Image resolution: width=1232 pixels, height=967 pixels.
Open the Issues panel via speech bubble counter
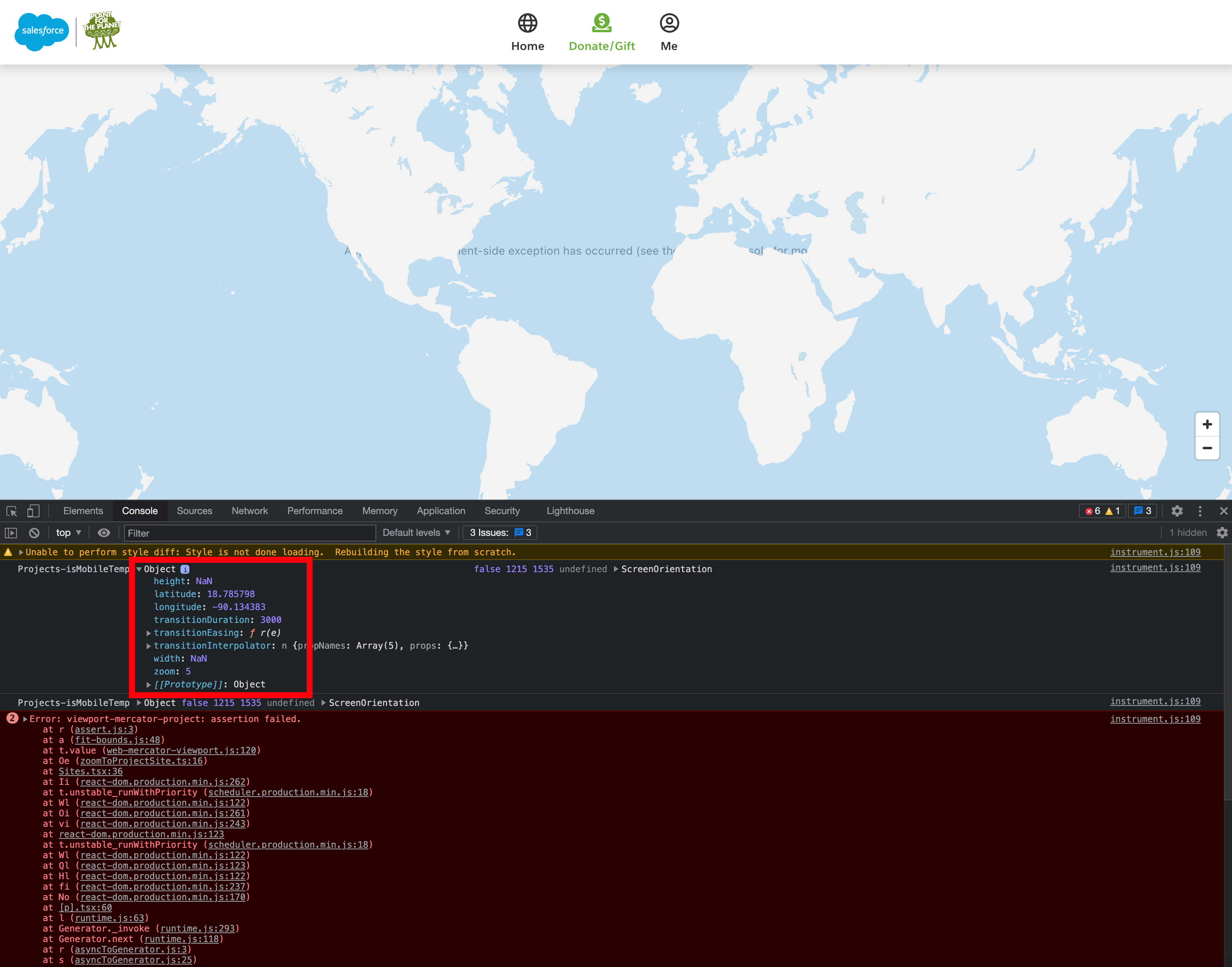click(x=1143, y=510)
